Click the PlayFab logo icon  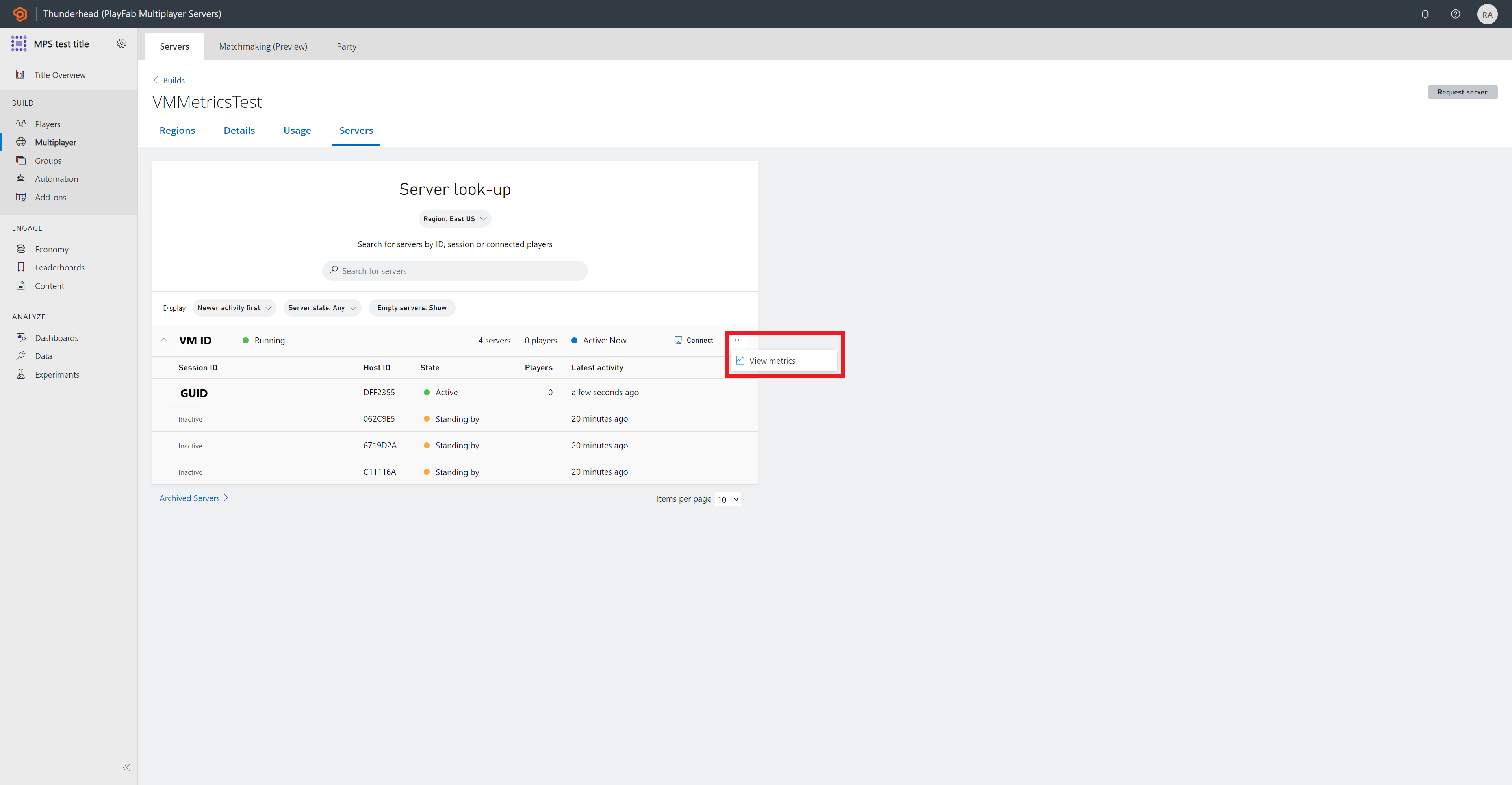click(20, 13)
